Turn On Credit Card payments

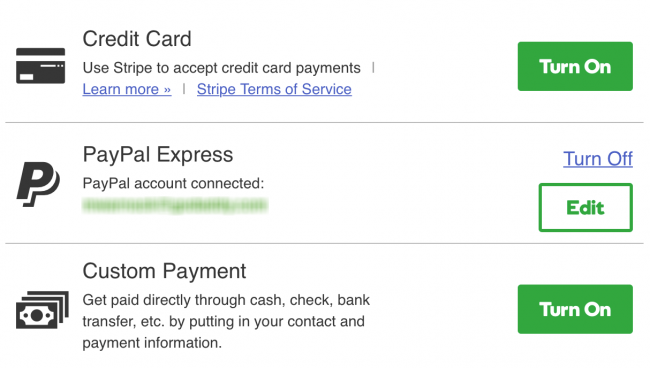pyautogui.click(x=575, y=66)
